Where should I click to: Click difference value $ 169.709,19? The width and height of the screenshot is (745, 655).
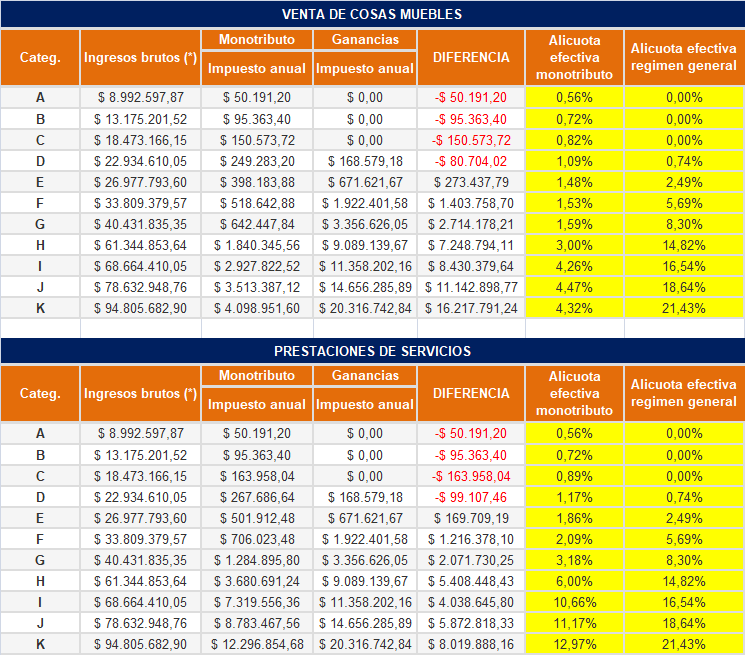click(x=471, y=518)
